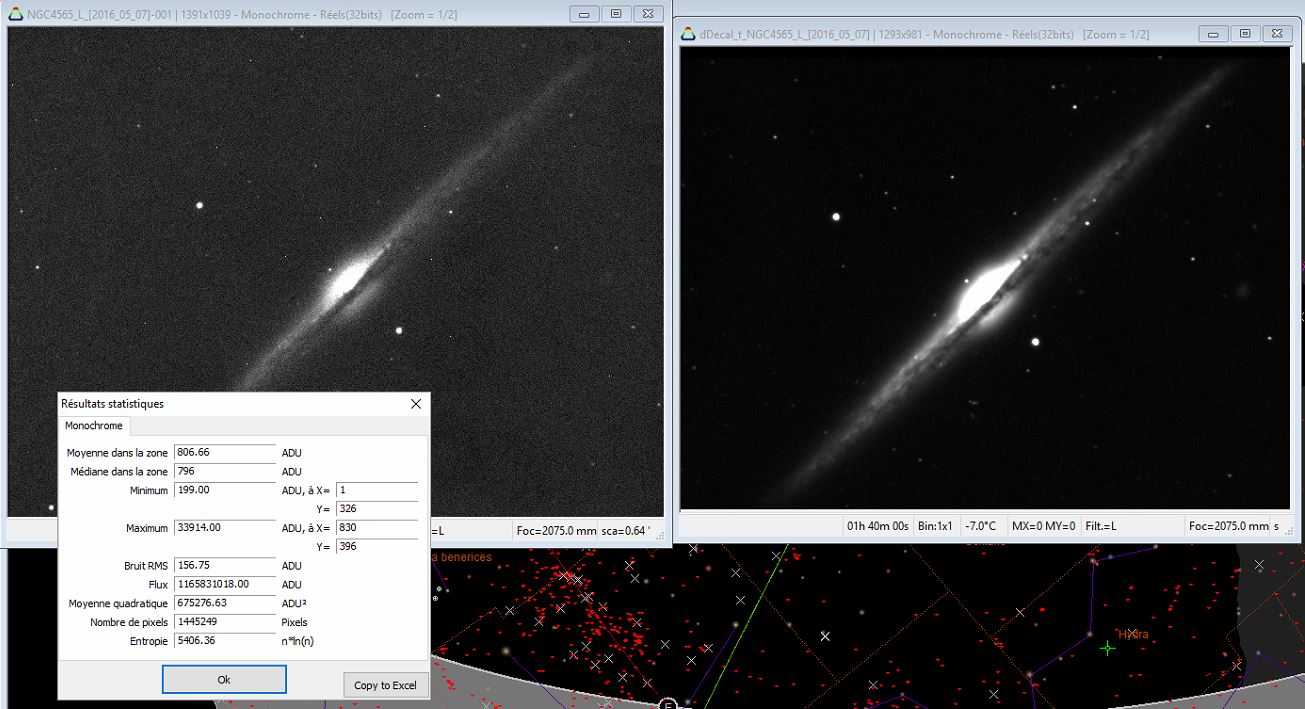This screenshot has width=1305, height=709.
Task: Click the Moyenne dans la zone field
Action: pos(224,452)
